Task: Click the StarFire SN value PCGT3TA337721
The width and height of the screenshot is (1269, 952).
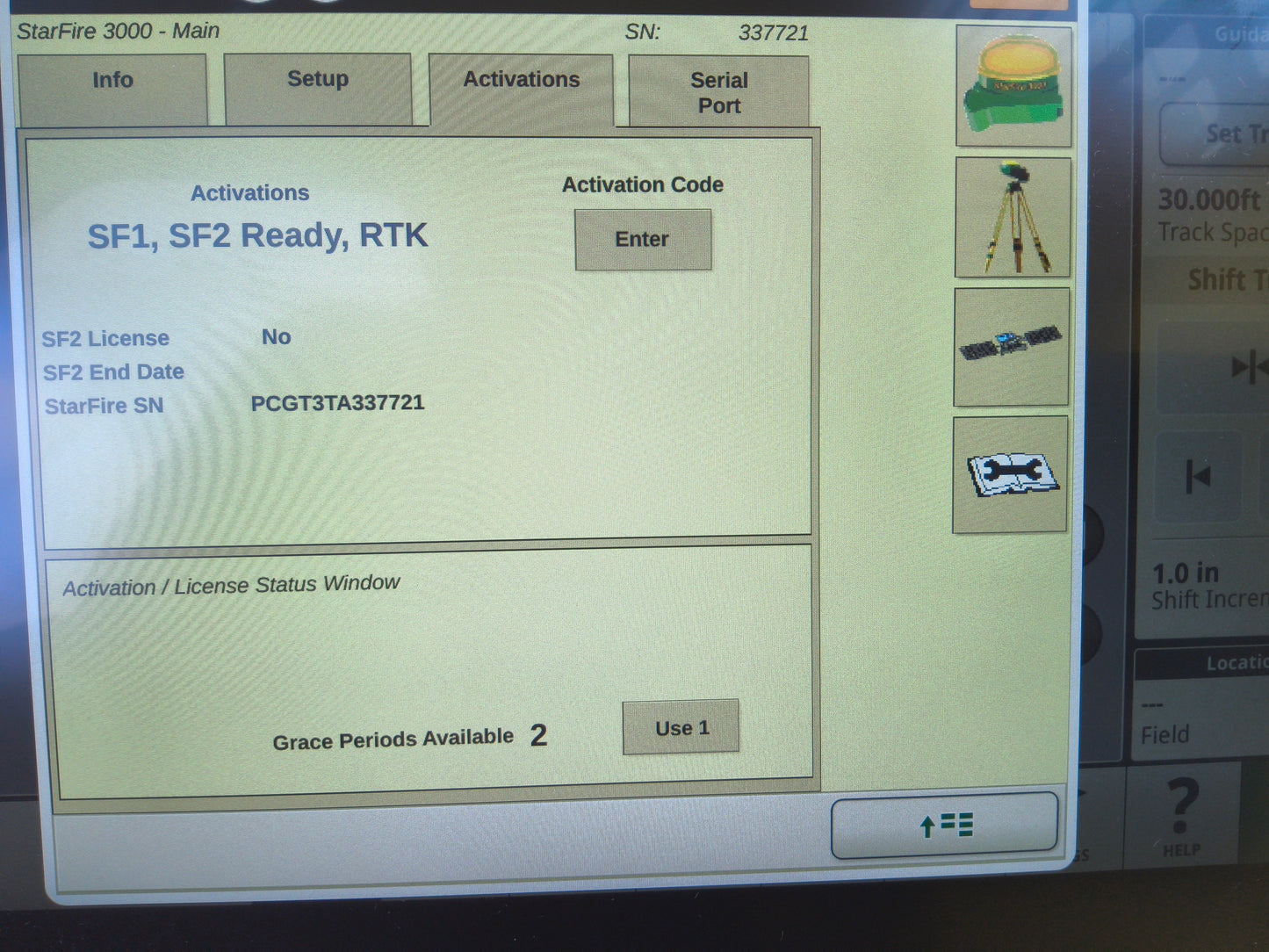Action: 337,403
